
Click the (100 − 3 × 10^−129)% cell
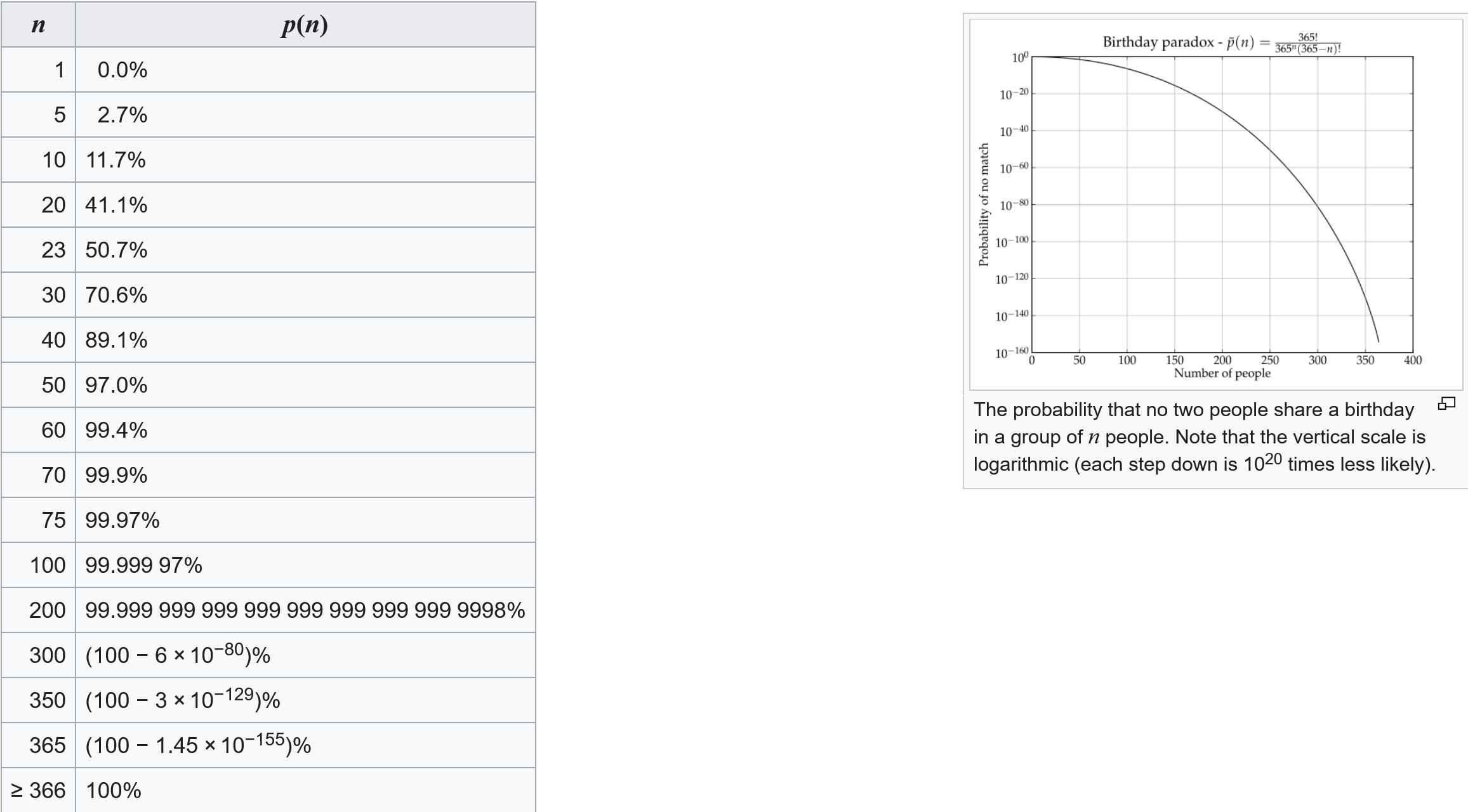(x=305, y=700)
